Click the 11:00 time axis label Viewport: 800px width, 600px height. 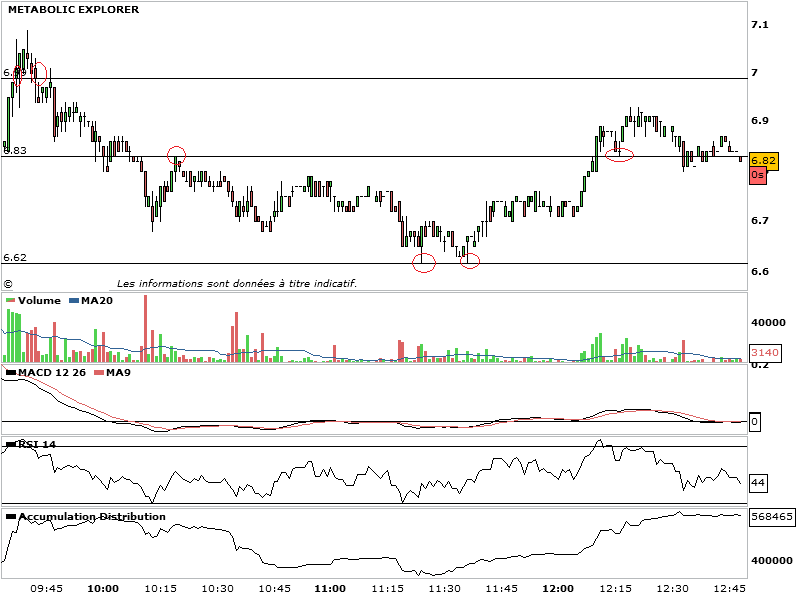[330, 589]
